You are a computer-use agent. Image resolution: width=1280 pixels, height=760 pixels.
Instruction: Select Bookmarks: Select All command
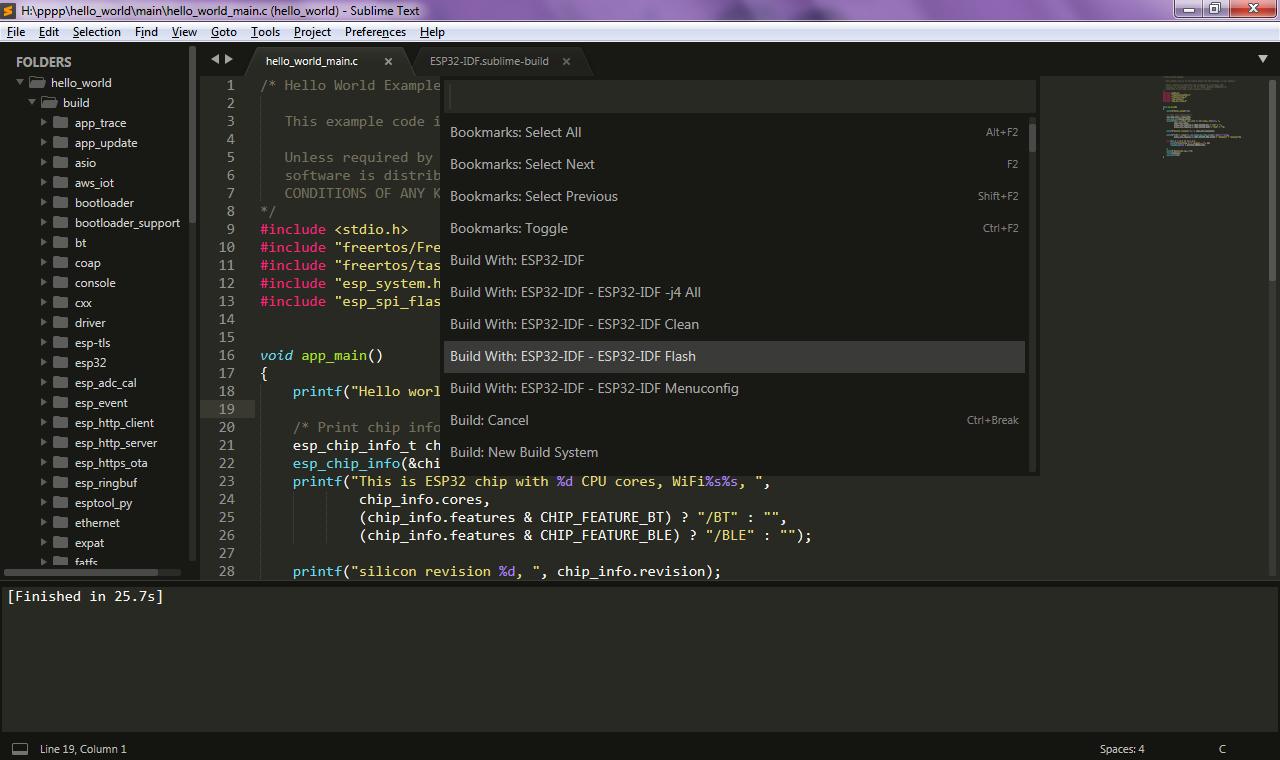tap(734, 132)
